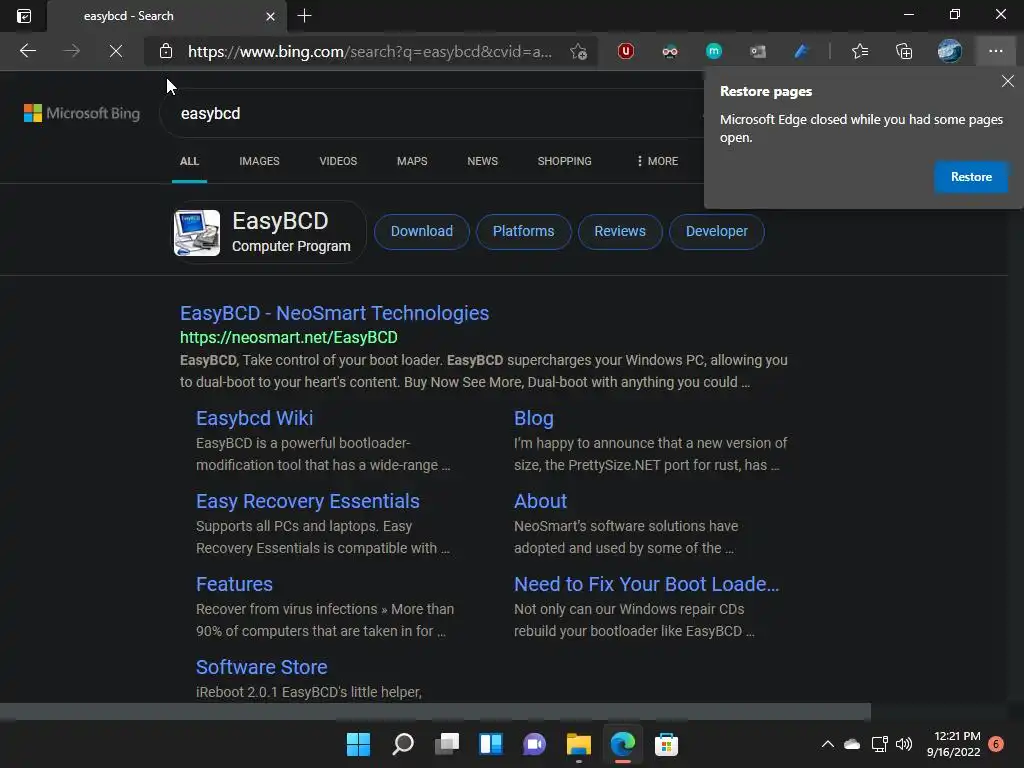Open the Easybcd Wiki sublink
Screen dimensions: 1024x768
[x=255, y=418]
